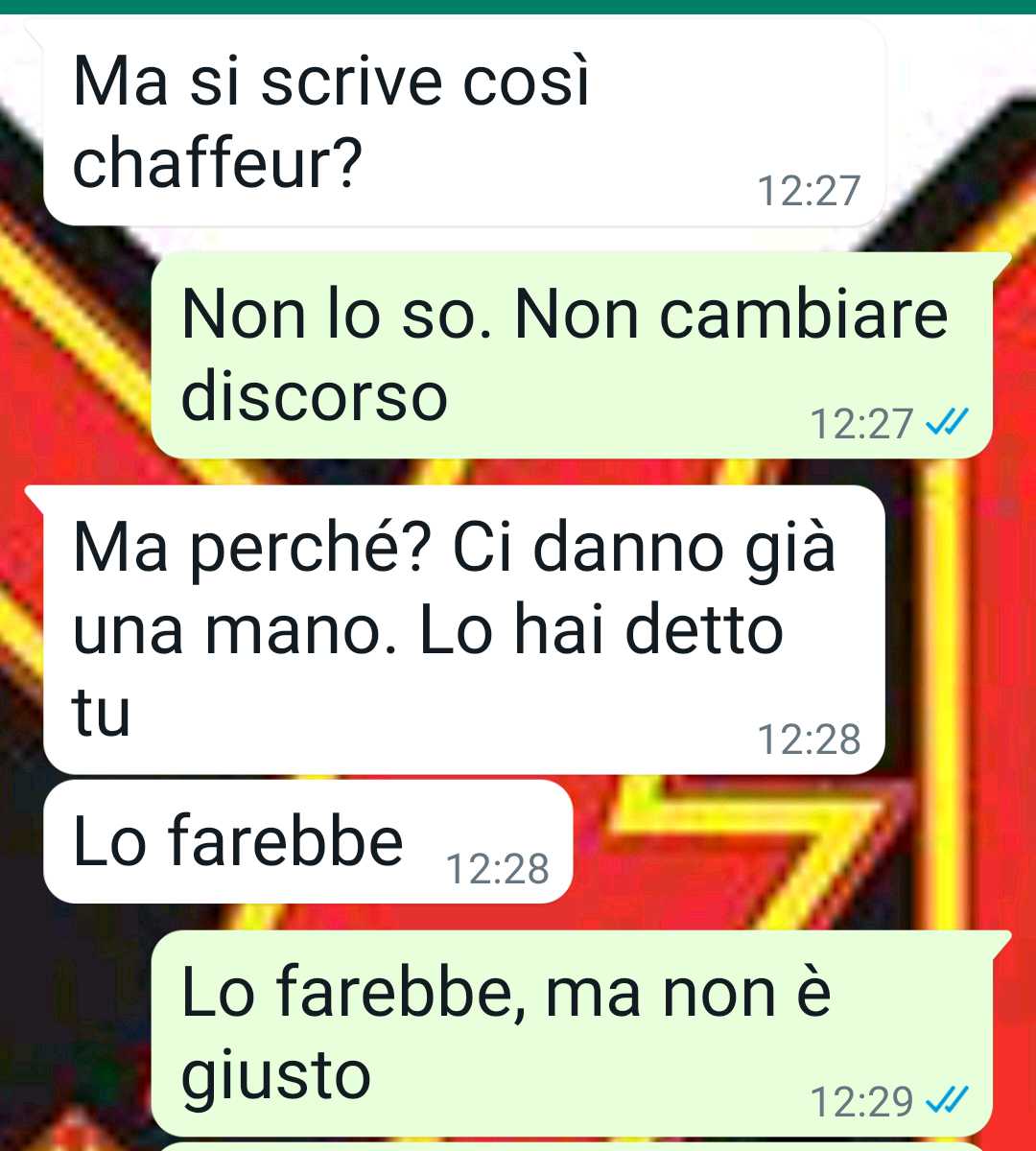Screen dimensions: 1036x1151
Task: Tap the 12:28 timestamp under 'Lo hai detto tu'
Action: [x=810, y=740]
